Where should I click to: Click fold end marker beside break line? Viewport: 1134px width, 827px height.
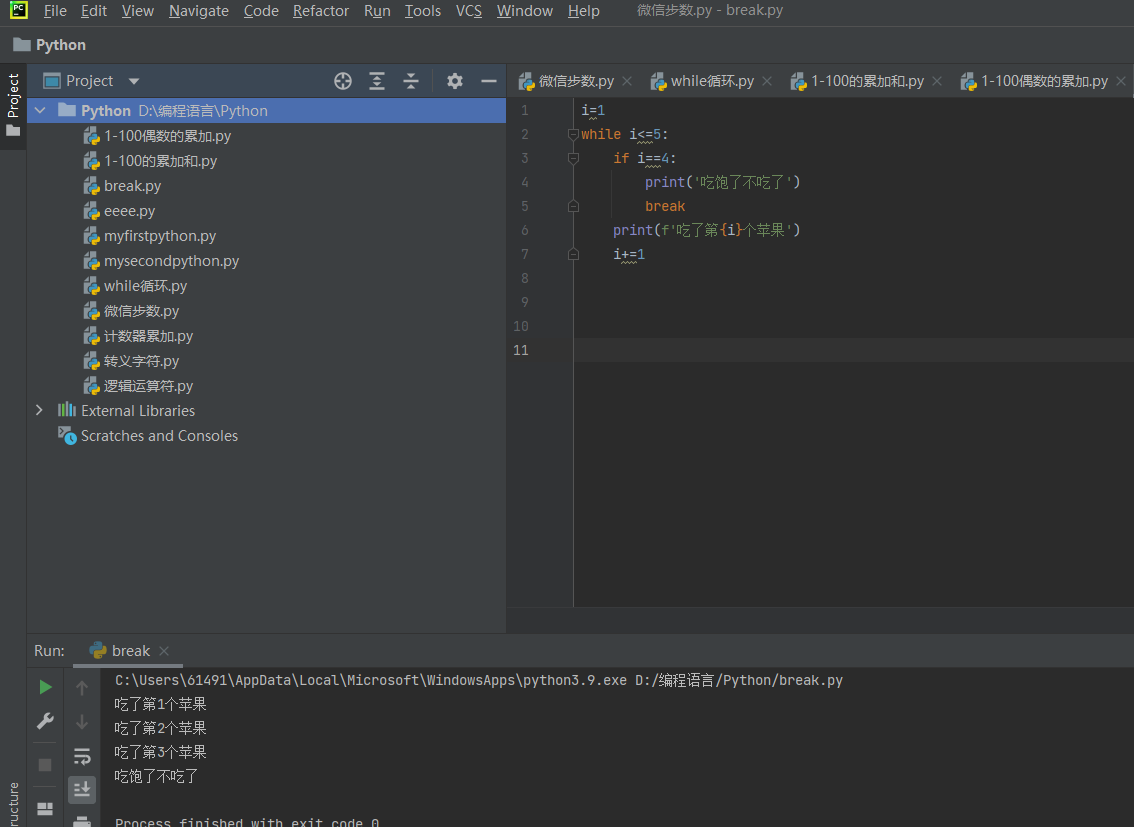click(x=573, y=206)
